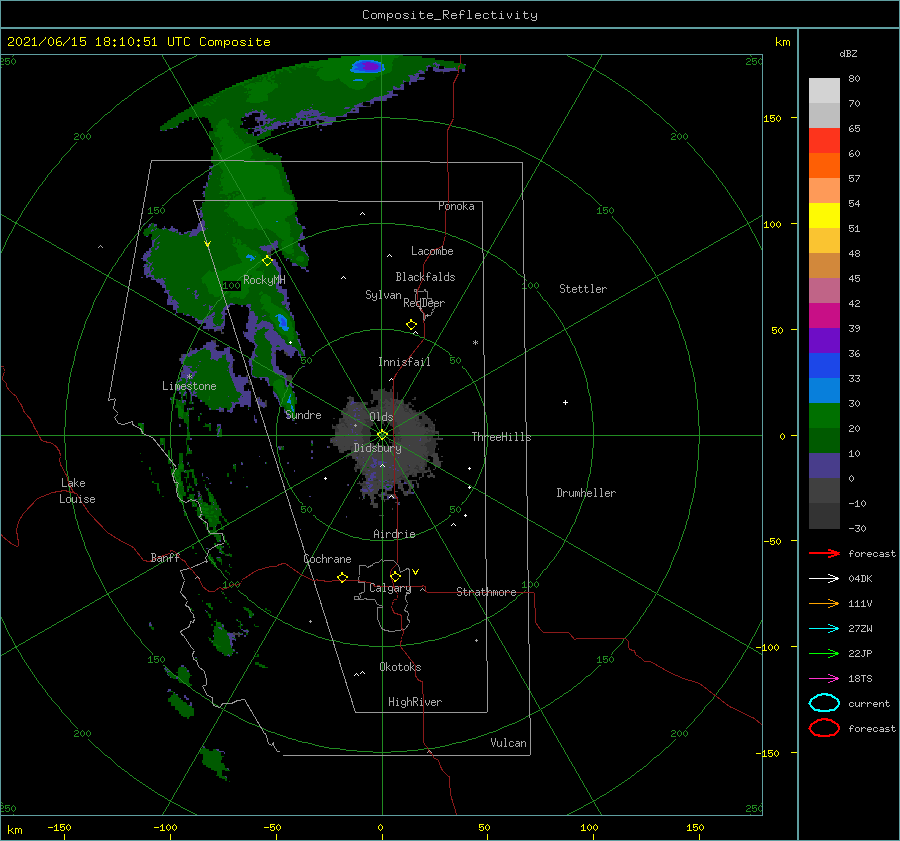This screenshot has height=841, width=900.
Task: Click the Calgary city label
Action: [390, 588]
